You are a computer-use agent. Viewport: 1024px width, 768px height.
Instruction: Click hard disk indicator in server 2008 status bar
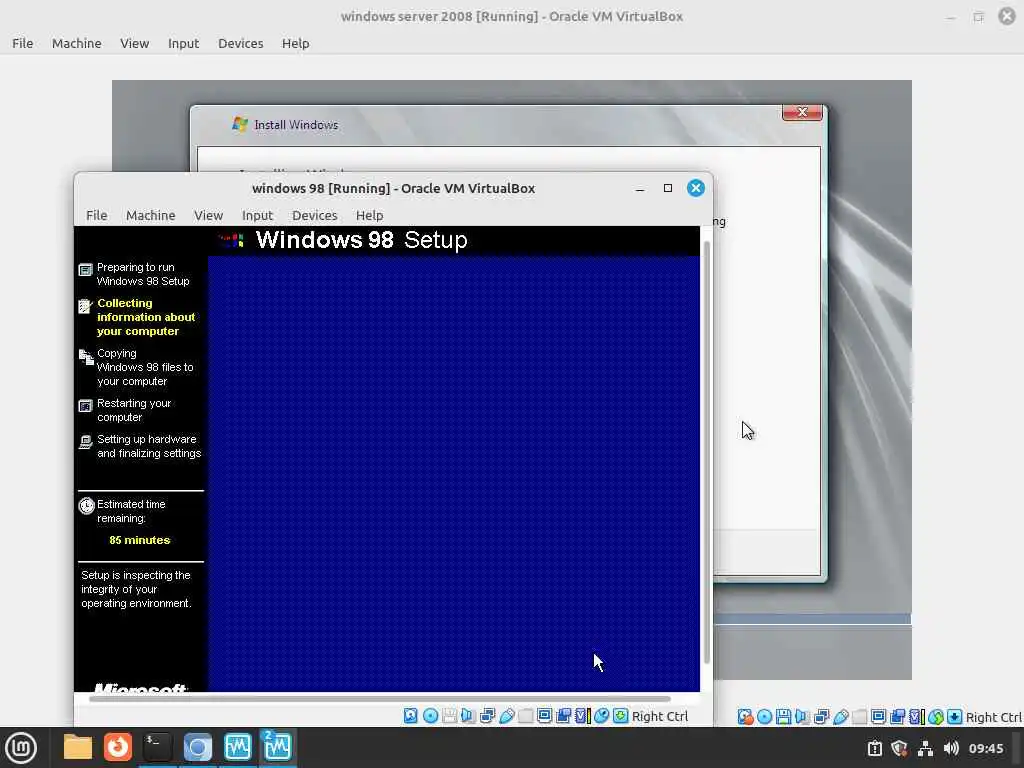[x=745, y=717]
